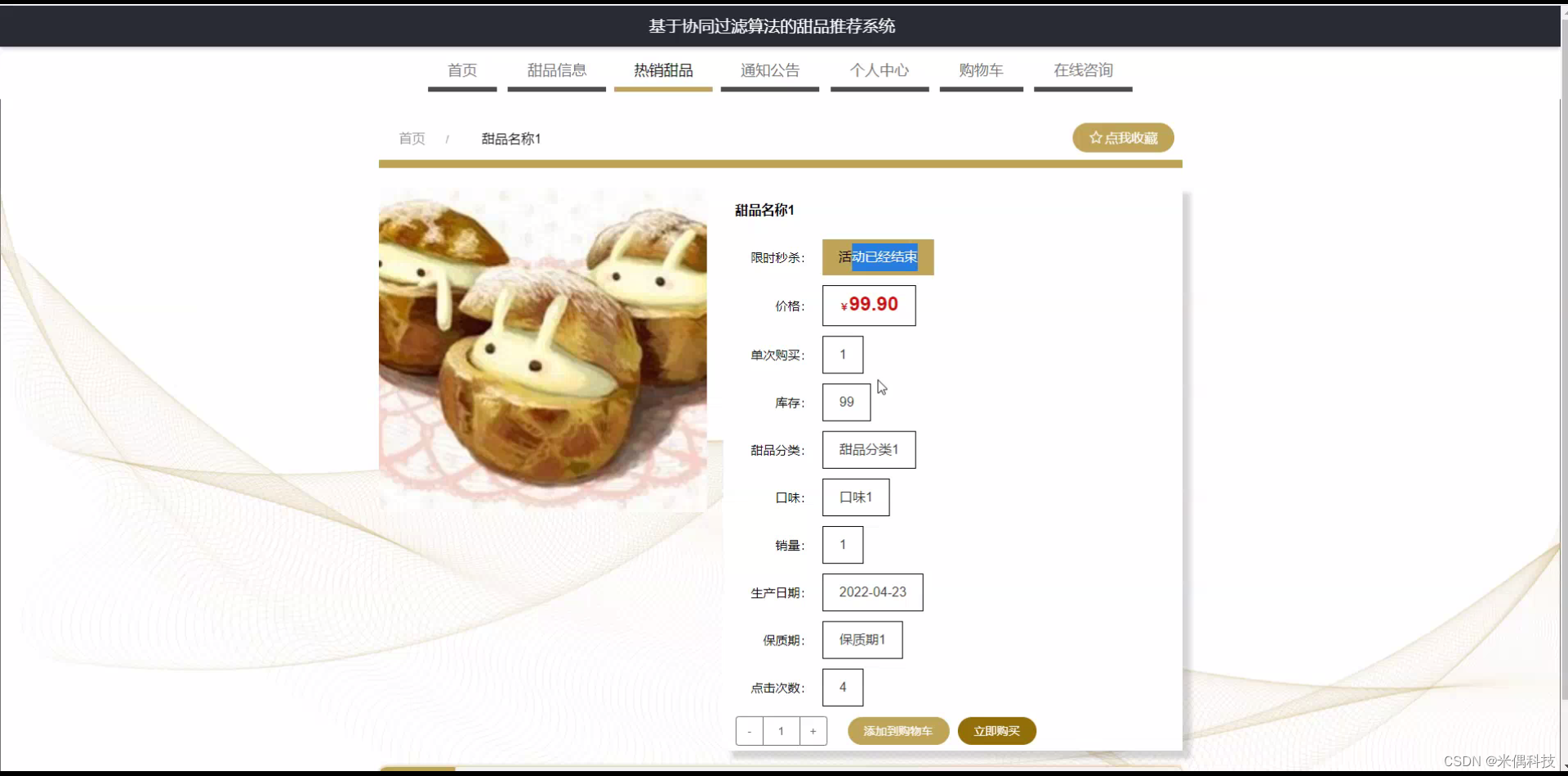
Task: Click the quantity input field
Action: coord(782,731)
